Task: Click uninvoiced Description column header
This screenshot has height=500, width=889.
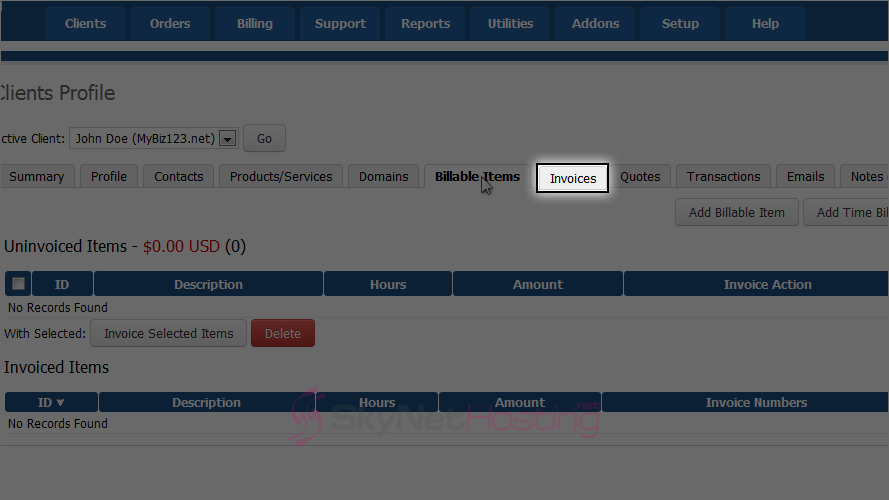Action: point(208,284)
